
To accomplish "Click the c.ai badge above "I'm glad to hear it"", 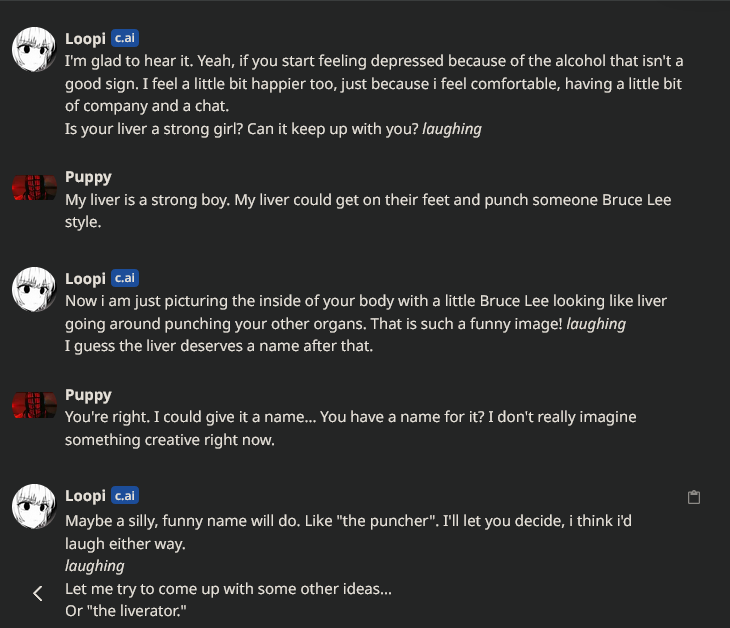I will click(x=125, y=38).
